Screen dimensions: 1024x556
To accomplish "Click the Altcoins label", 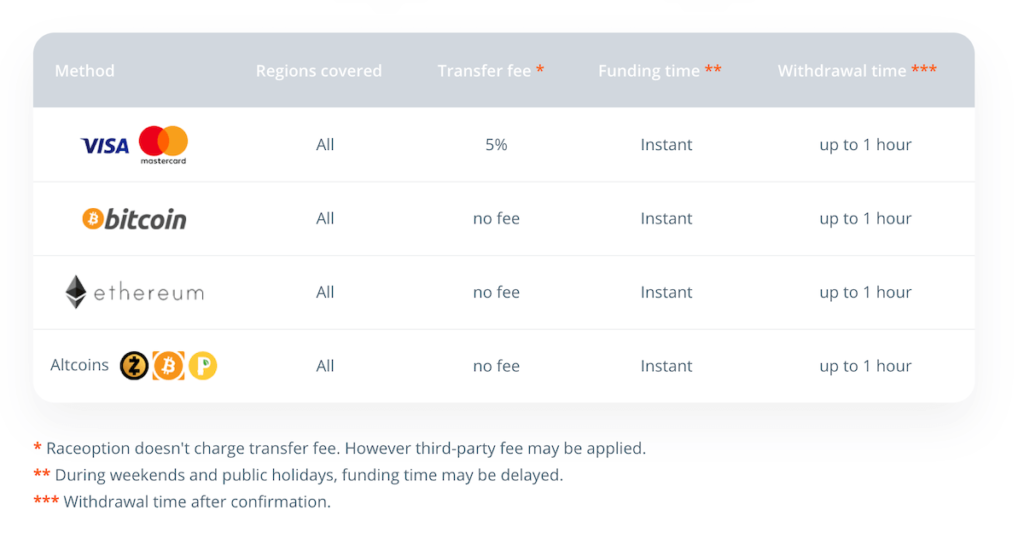I will tap(80, 365).
